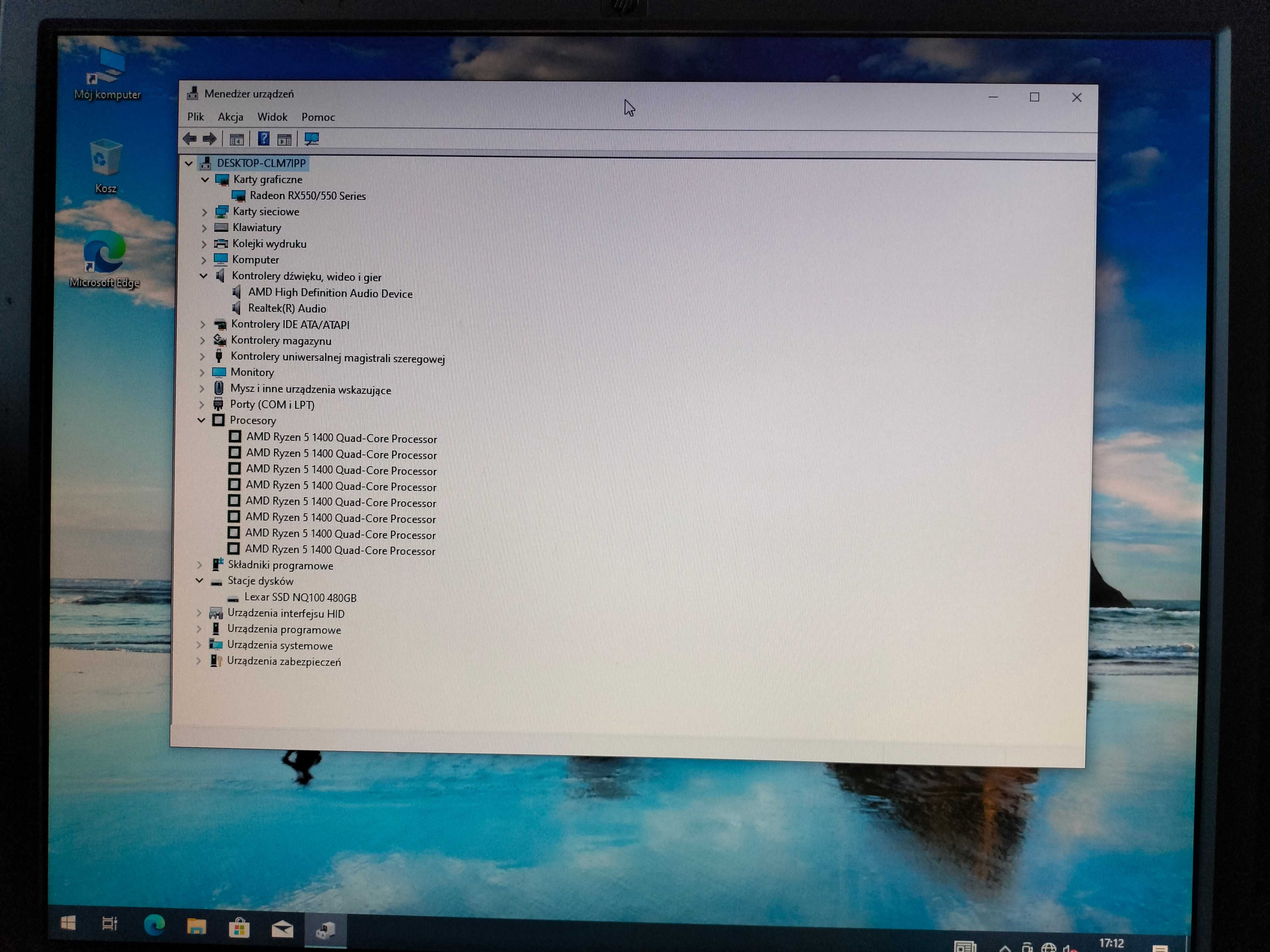Open Microsoft Store from the taskbar
The image size is (1270, 952).
coord(239,927)
